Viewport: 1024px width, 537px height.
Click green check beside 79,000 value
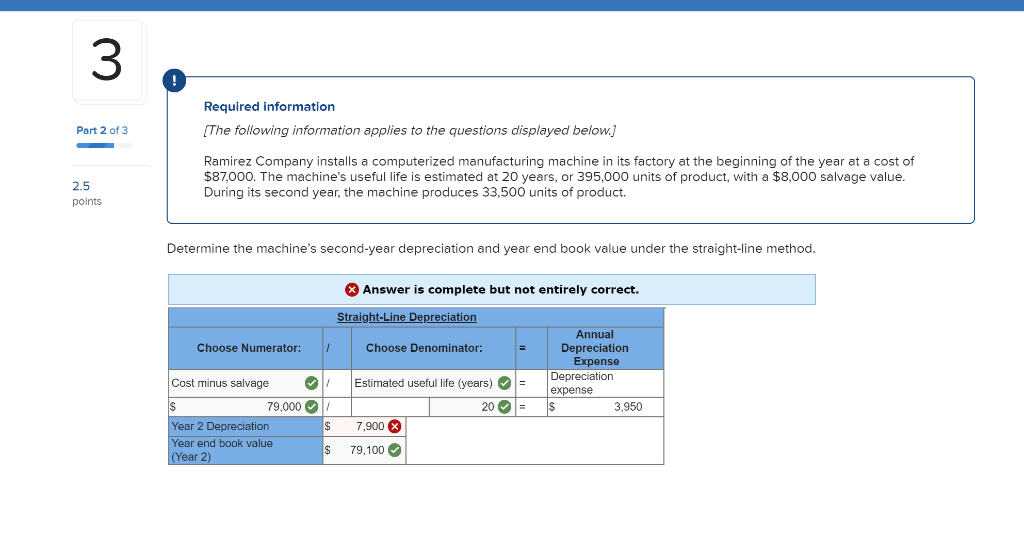[312, 406]
